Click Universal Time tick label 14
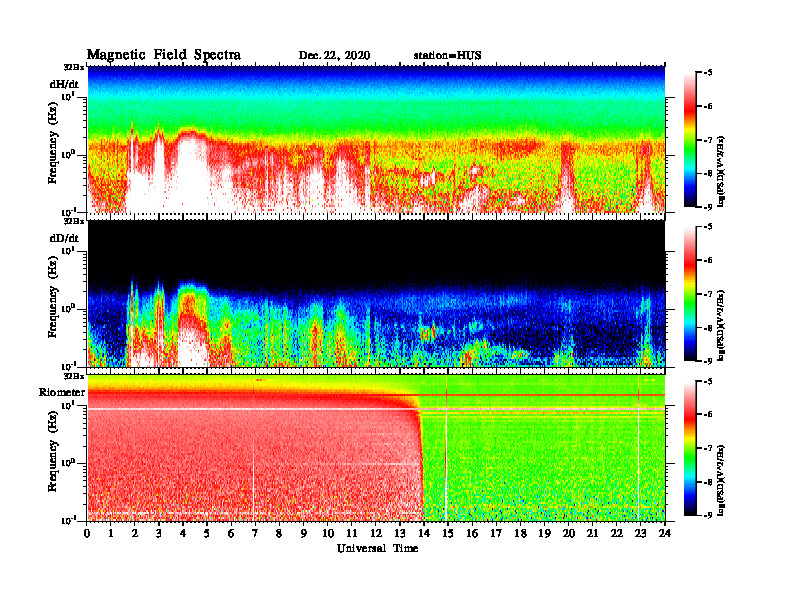Screen dimensions: 792x612 [424, 533]
